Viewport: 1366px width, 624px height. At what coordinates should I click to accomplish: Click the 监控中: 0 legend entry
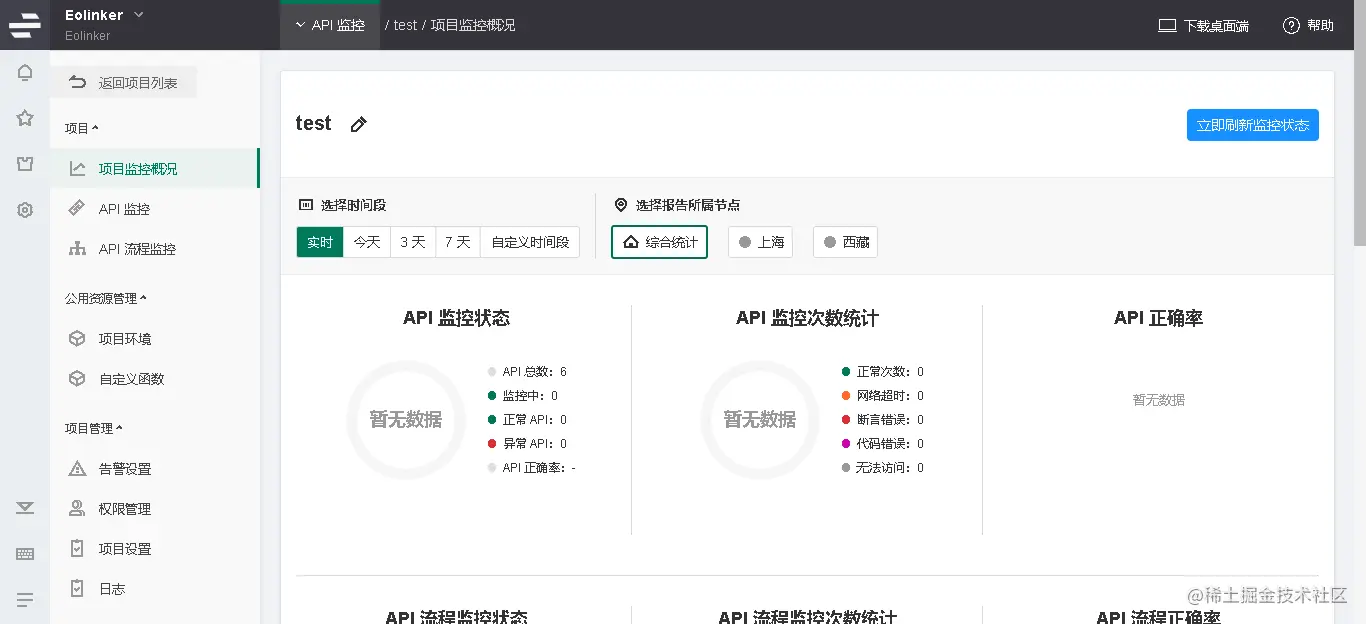(x=523, y=396)
